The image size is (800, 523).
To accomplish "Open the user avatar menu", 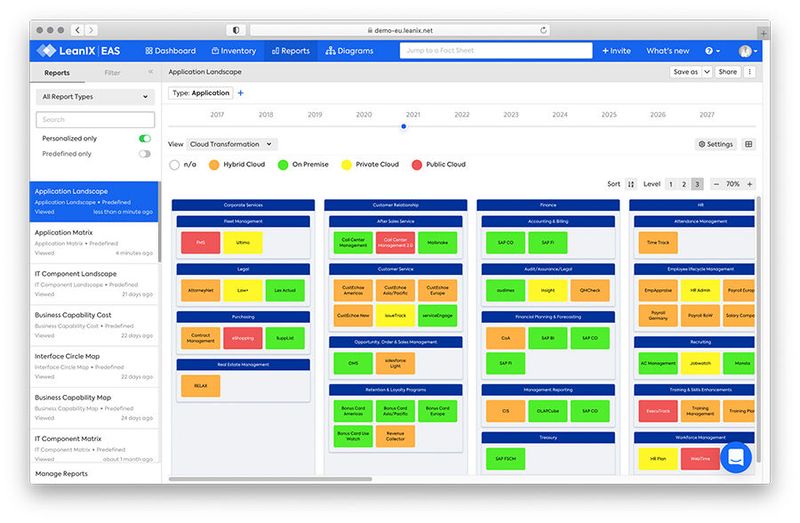I will click(x=747, y=51).
